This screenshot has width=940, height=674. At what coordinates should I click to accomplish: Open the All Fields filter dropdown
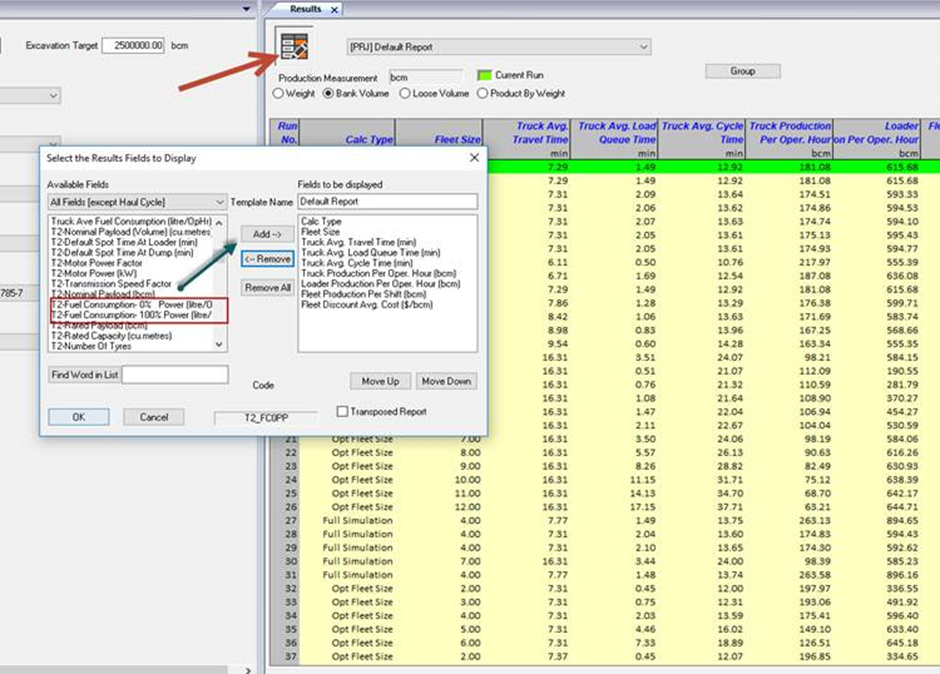137,202
